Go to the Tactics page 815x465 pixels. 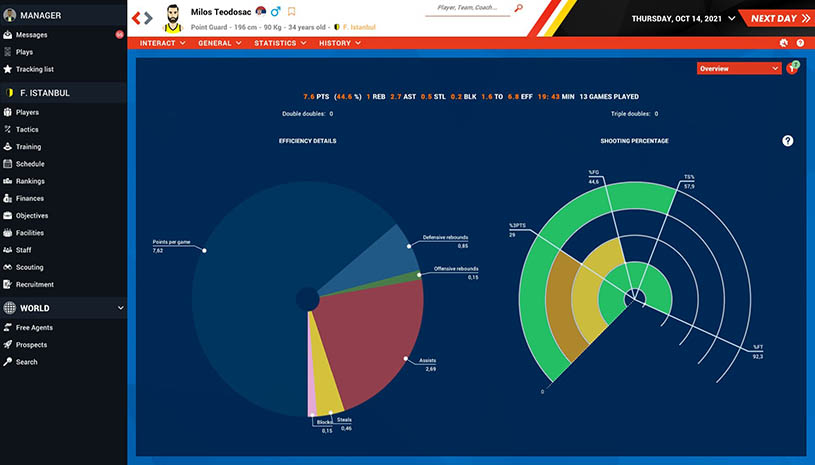pyautogui.click(x=30, y=129)
